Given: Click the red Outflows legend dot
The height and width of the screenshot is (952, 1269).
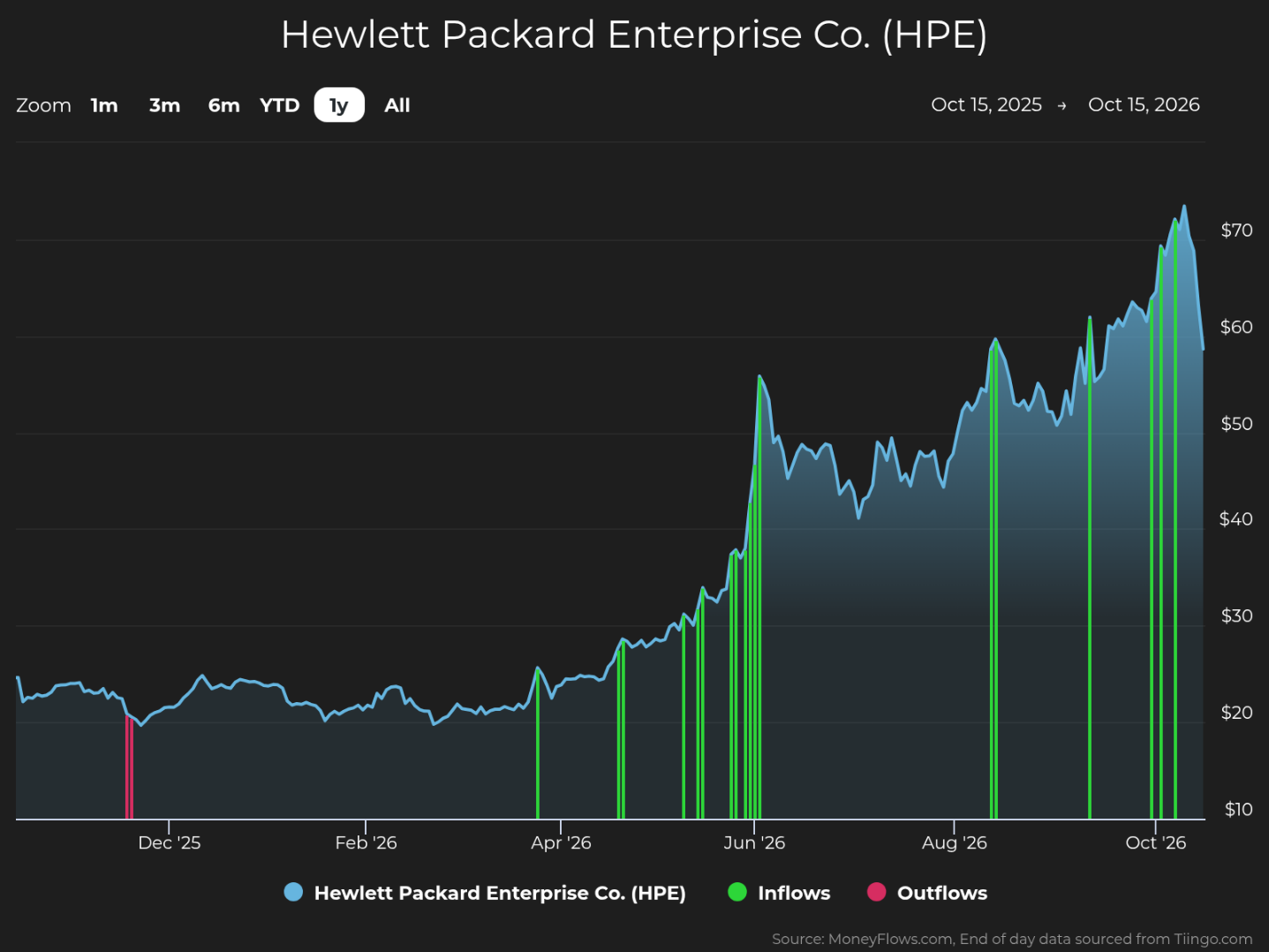Looking at the screenshot, I should point(876,892).
